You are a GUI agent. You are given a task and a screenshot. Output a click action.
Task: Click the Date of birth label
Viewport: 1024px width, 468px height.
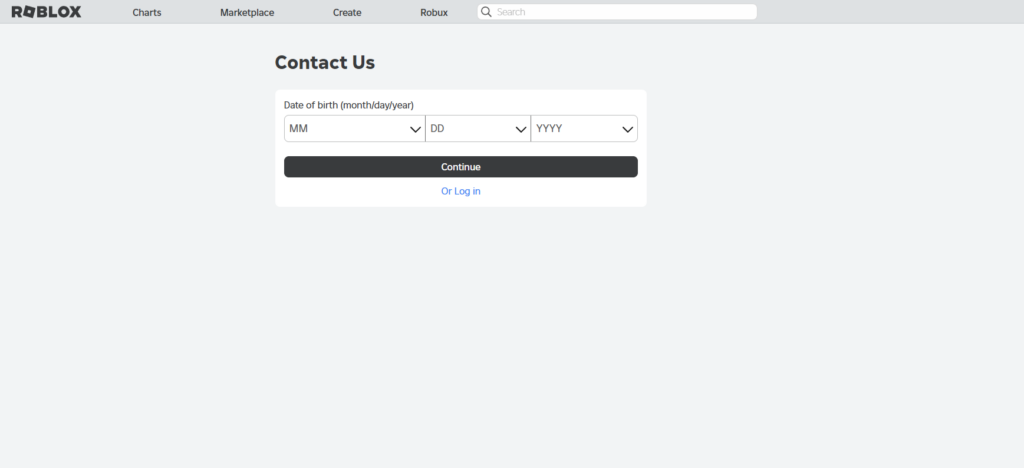[x=349, y=105]
